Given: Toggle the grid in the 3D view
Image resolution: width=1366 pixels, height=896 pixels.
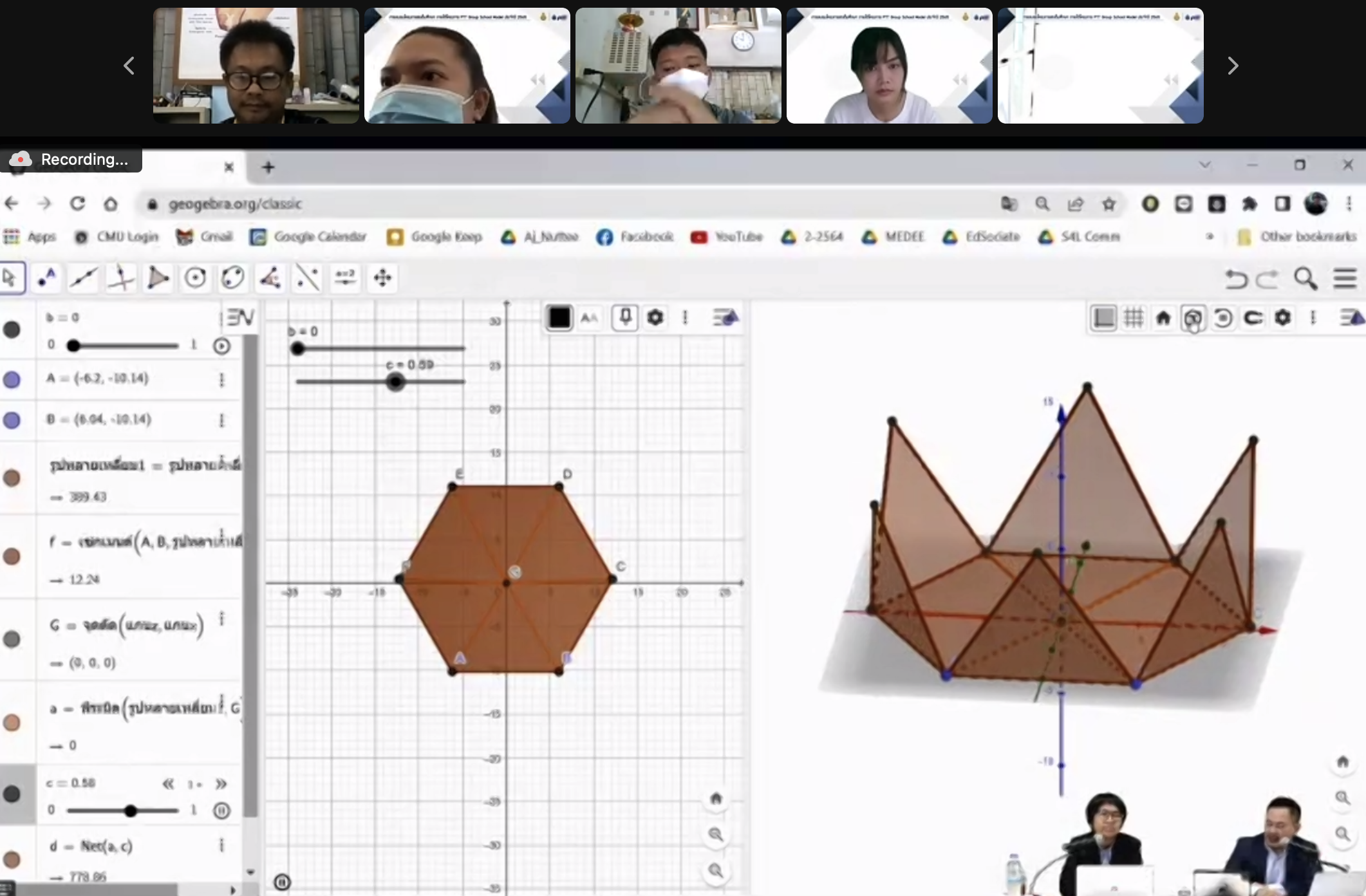Looking at the screenshot, I should tap(1134, 317).
